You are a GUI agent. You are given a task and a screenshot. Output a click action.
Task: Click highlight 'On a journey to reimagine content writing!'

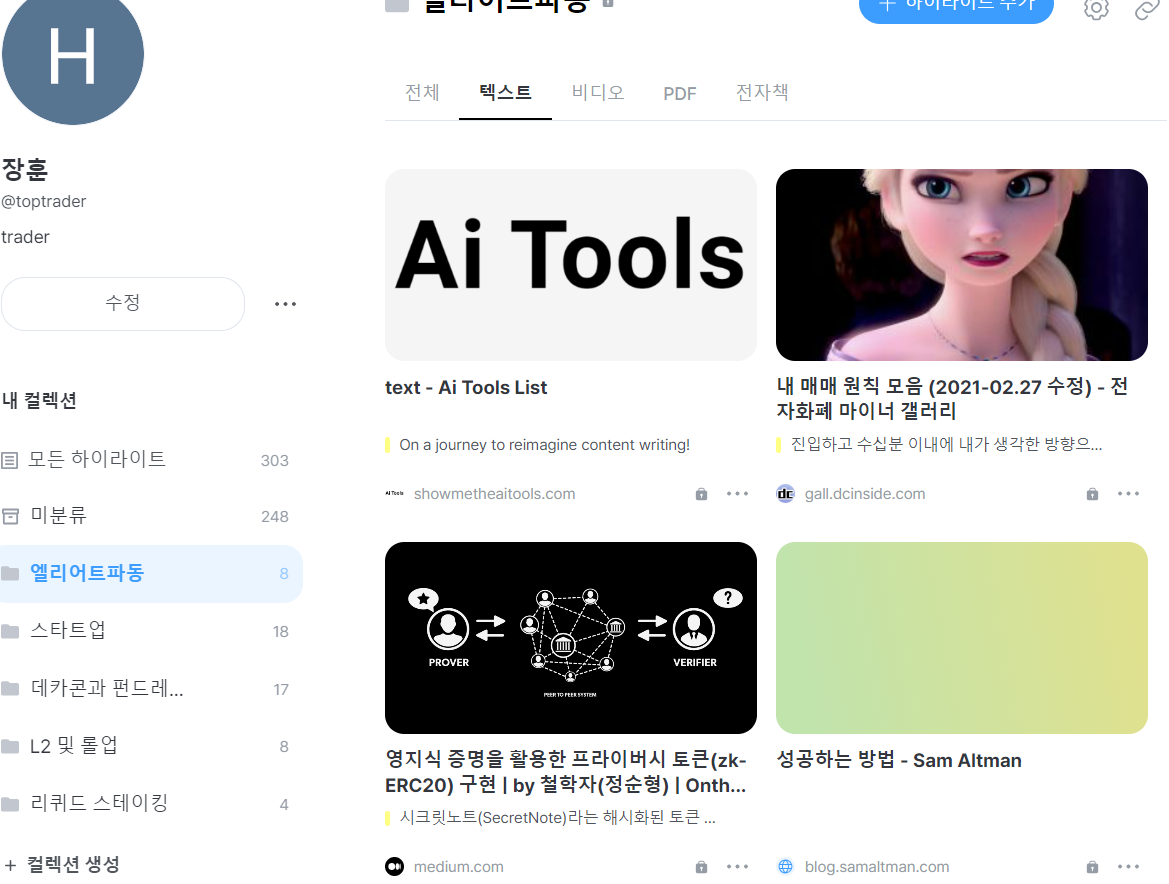(x=544, y=445)
